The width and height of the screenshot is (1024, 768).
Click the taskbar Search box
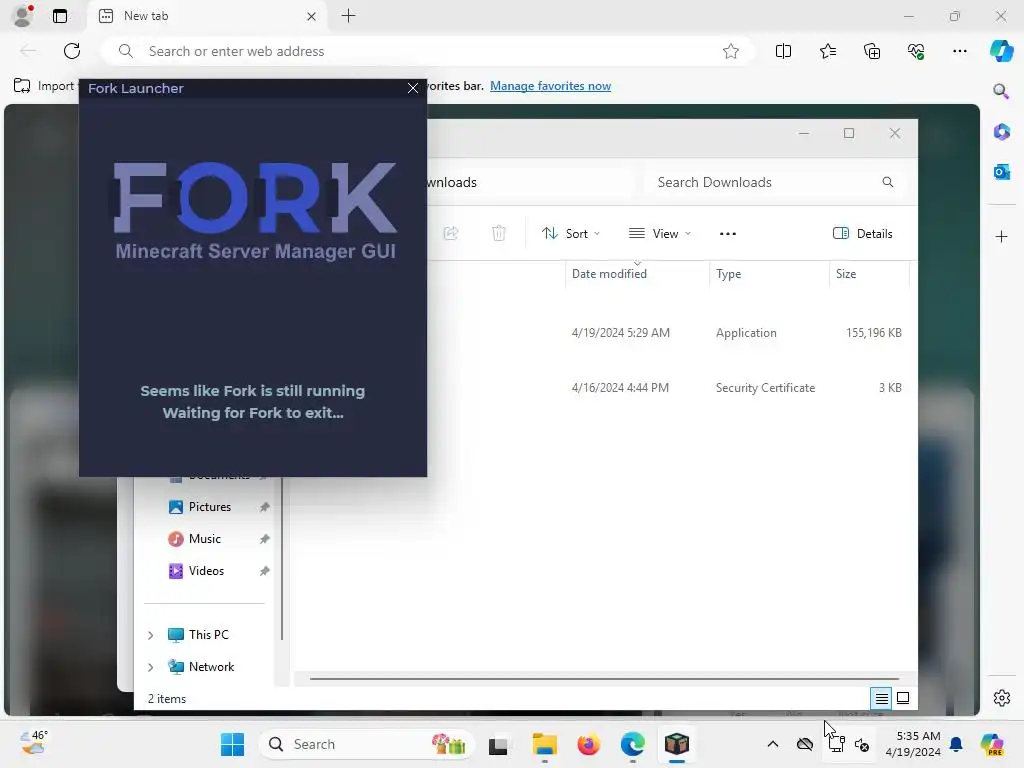pos(366,744)
